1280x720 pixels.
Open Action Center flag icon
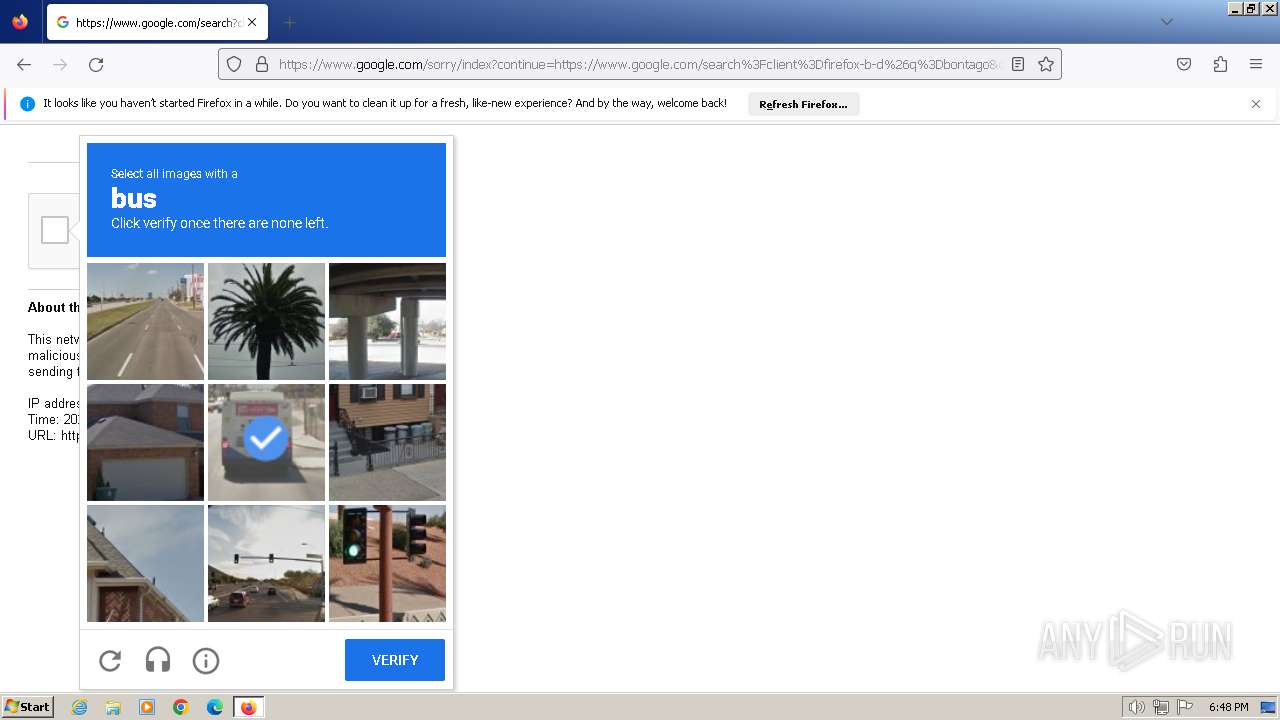tap(1185, 707)
